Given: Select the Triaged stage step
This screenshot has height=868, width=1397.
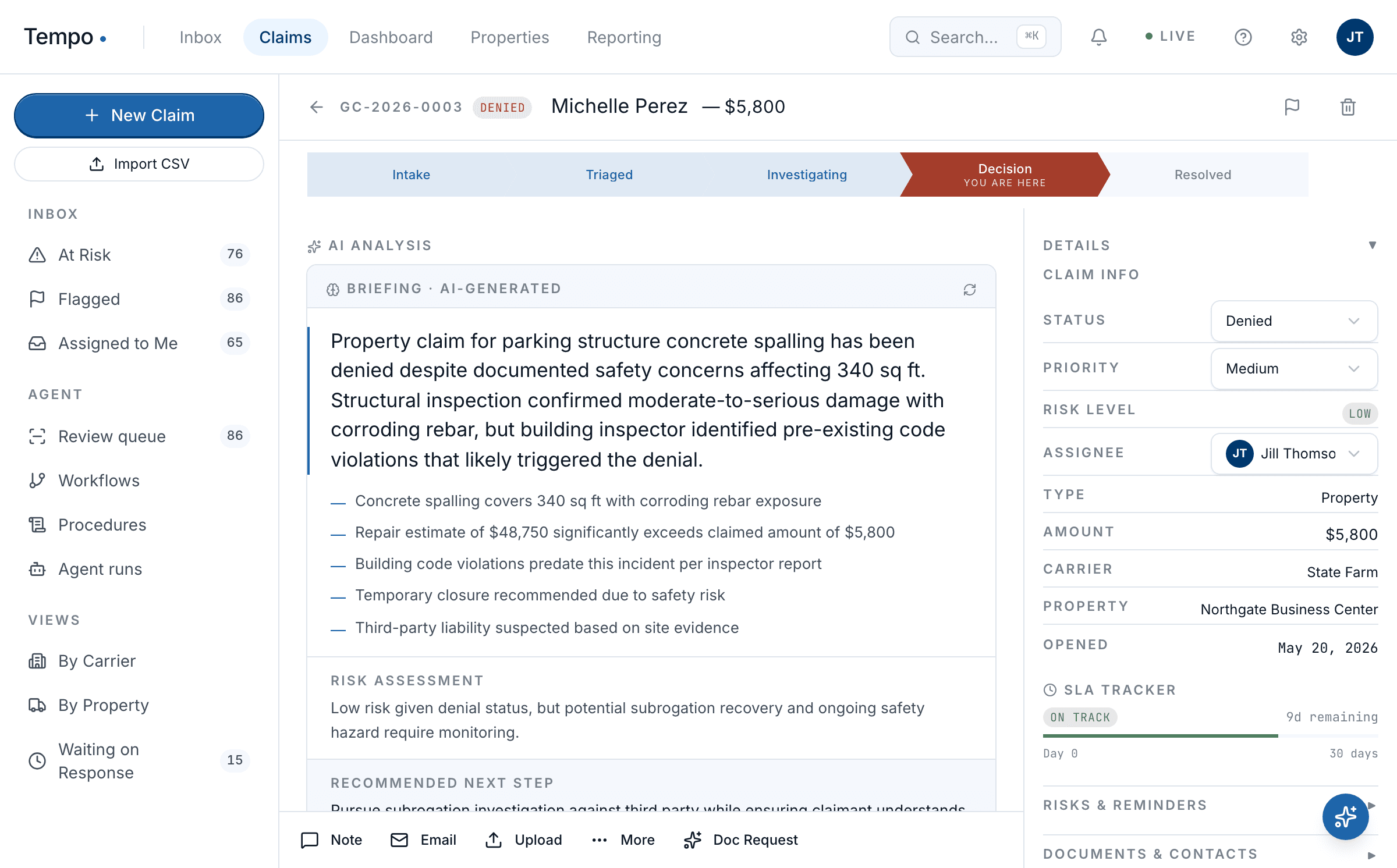Looking at the screenshot, I should point(609,175).
